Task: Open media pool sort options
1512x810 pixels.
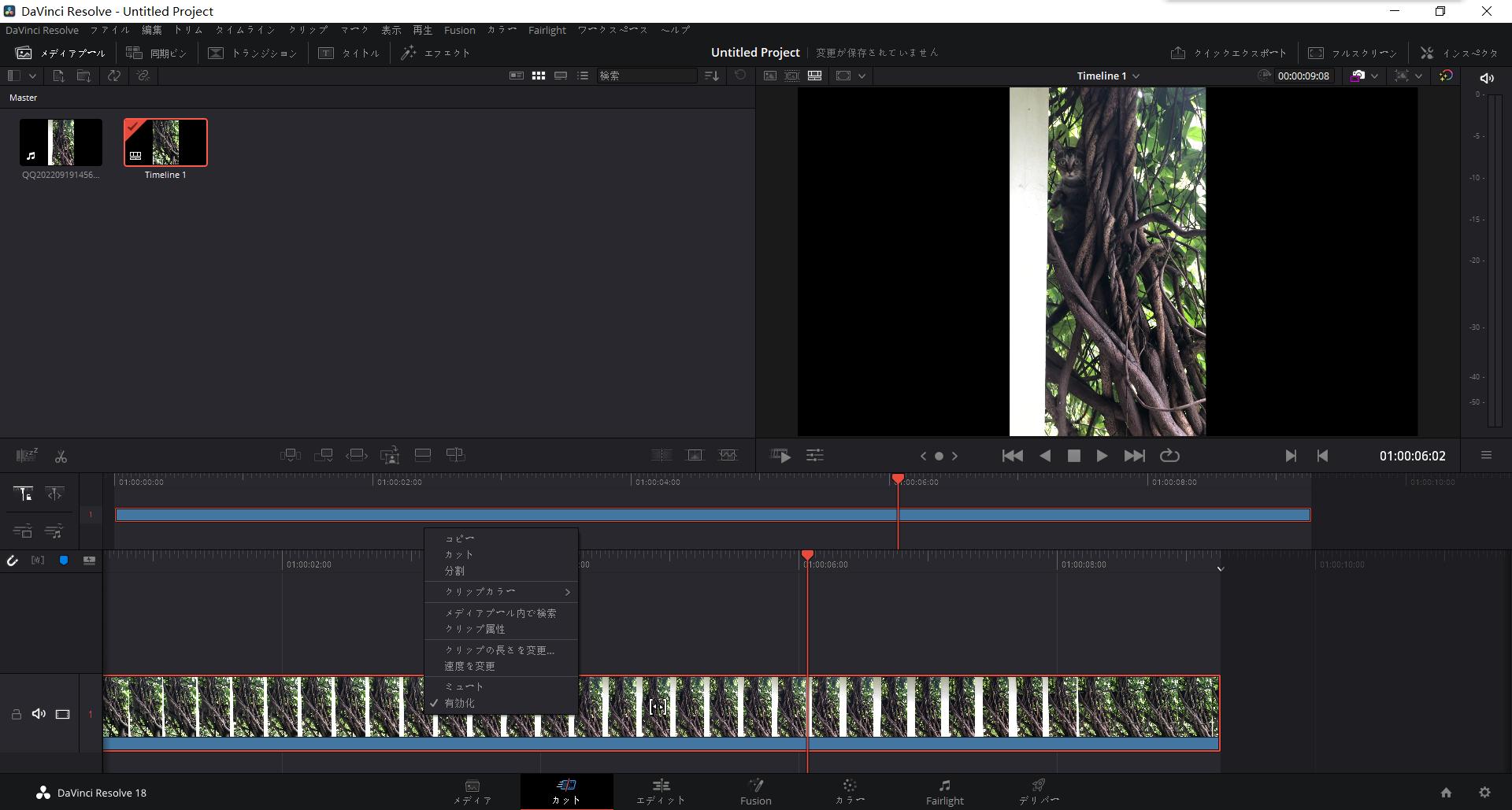Action: coord(712,76)
